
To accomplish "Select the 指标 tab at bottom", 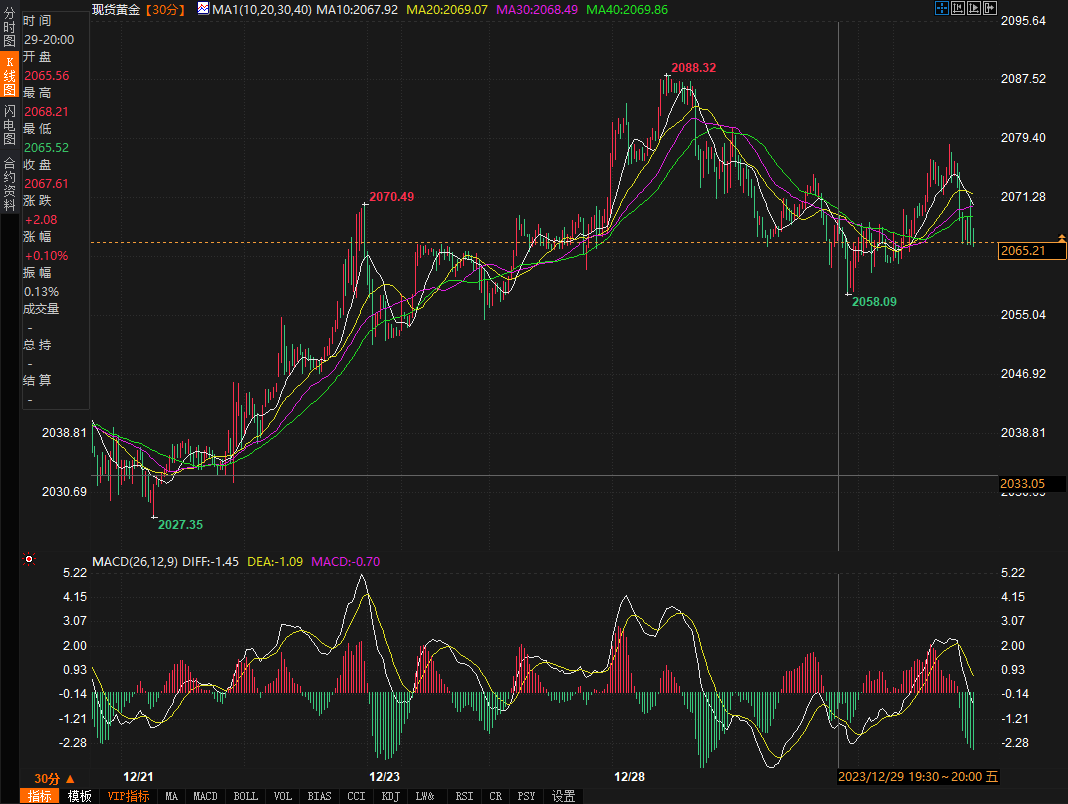I will click(40, 796).
